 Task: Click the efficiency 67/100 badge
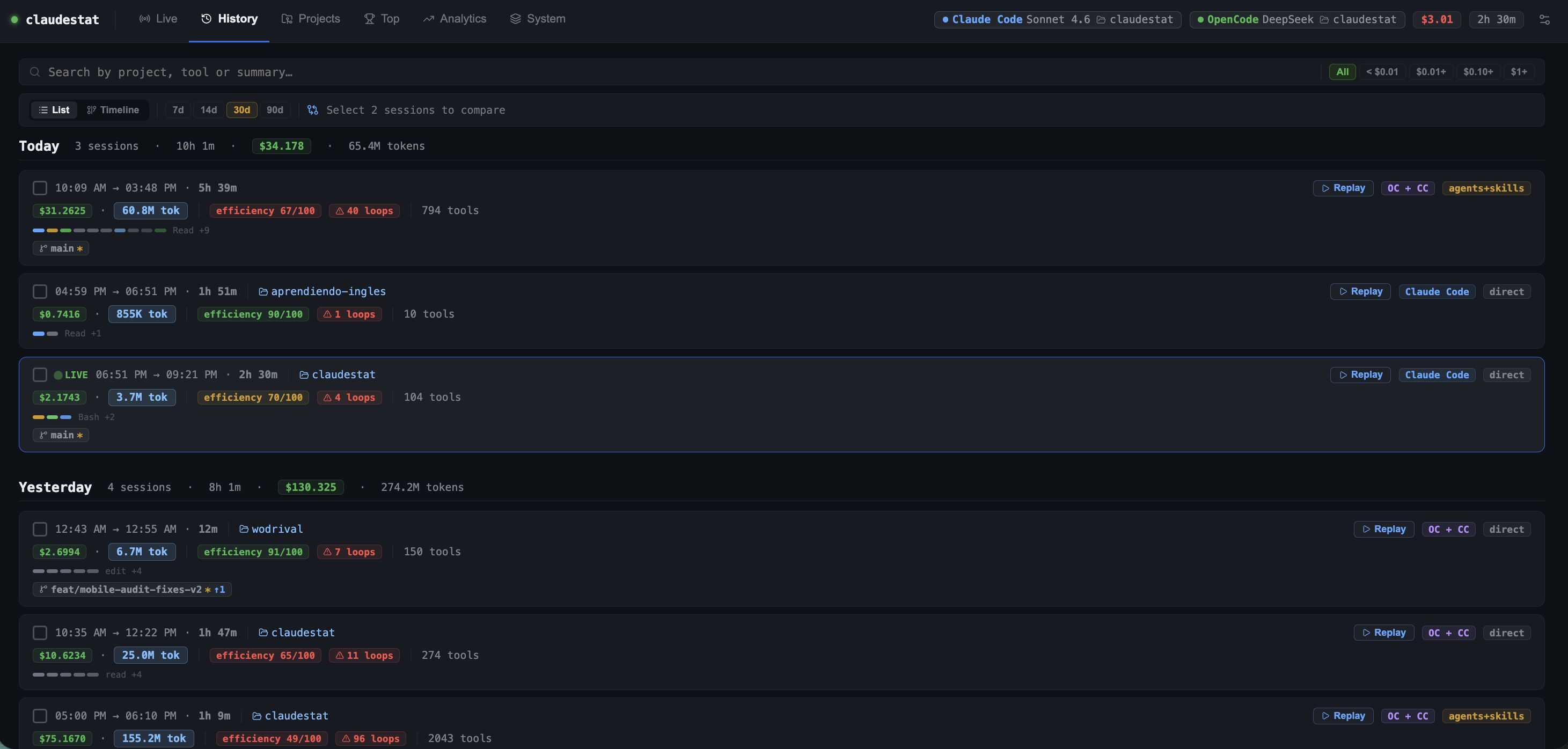point(266,210)
